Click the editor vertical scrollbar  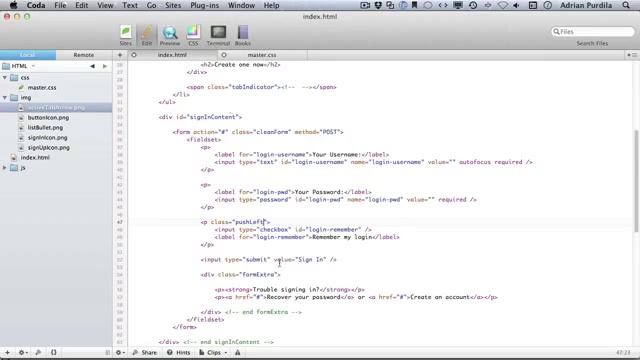[x=636, y=181]
